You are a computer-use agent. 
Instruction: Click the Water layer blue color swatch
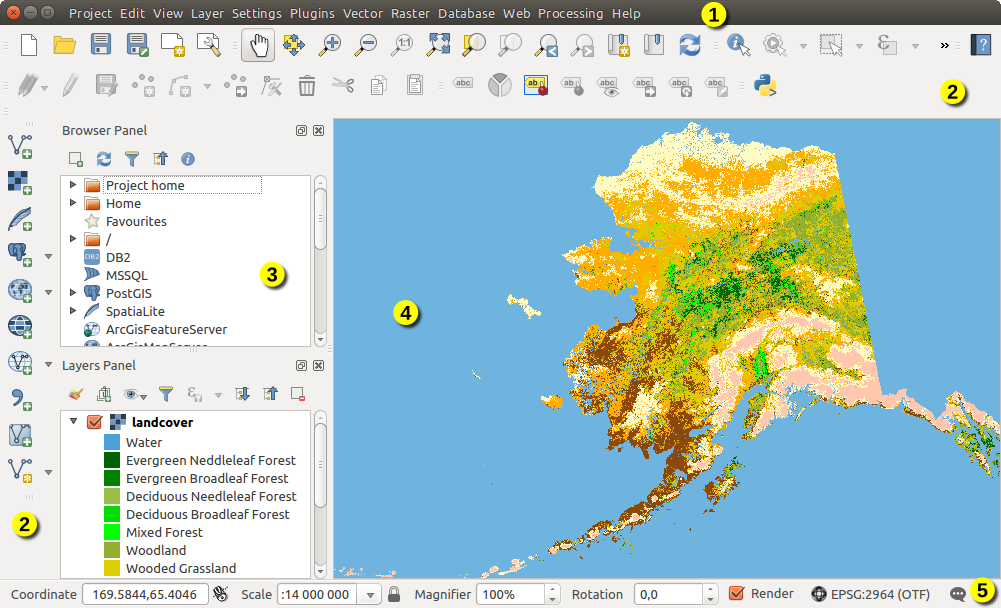pos(113,442)
